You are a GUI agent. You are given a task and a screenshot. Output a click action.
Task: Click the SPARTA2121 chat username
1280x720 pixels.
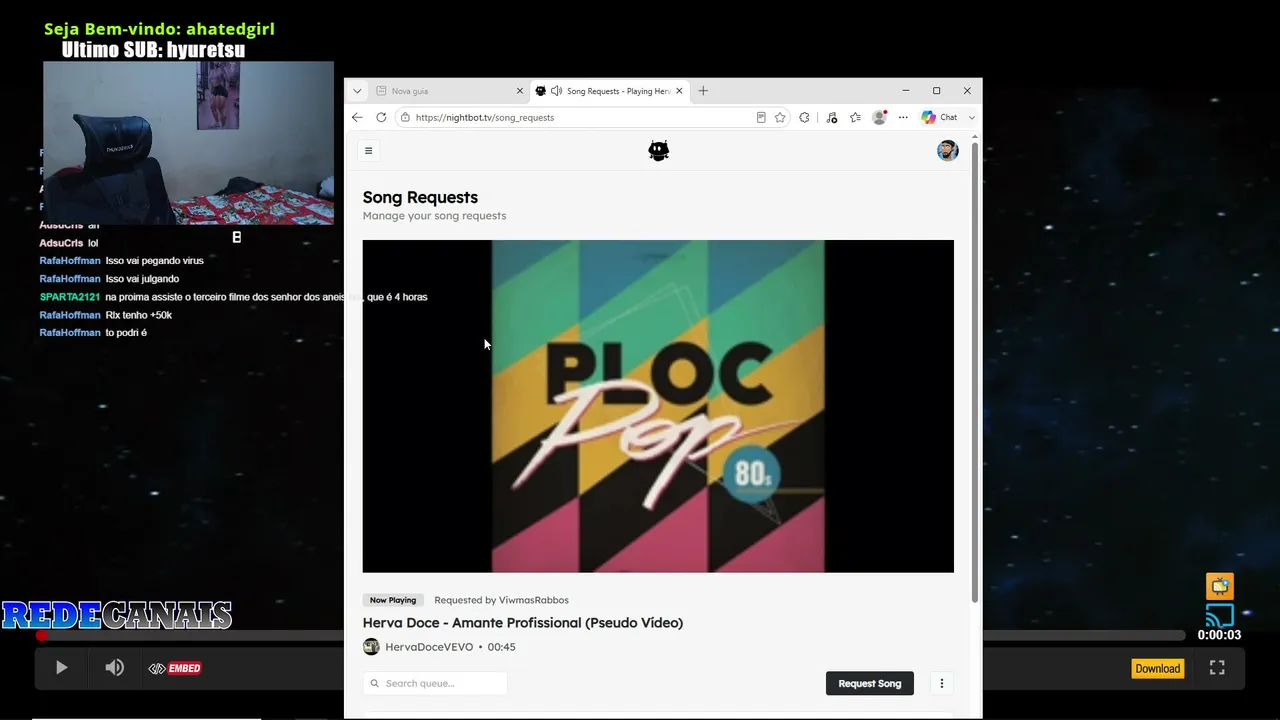click(x=70, y=297)
